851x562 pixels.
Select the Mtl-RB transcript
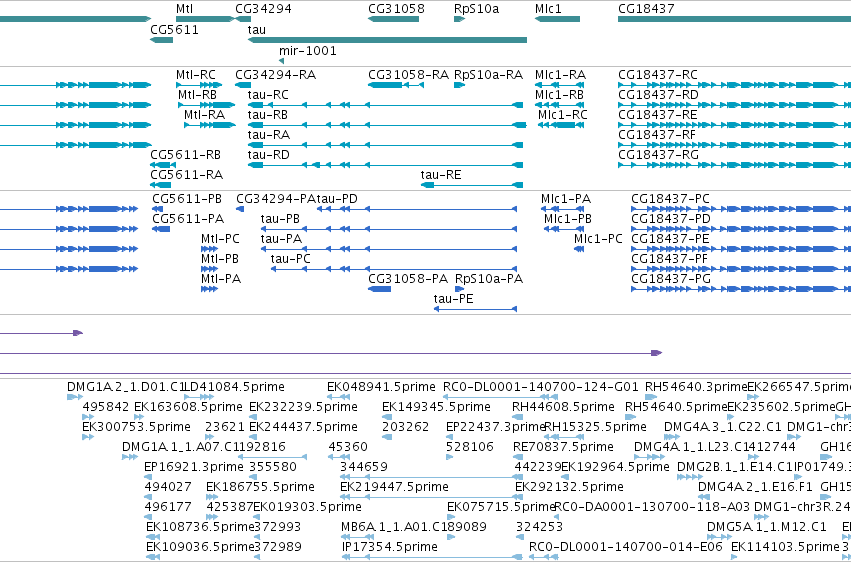tap(206, 105)
